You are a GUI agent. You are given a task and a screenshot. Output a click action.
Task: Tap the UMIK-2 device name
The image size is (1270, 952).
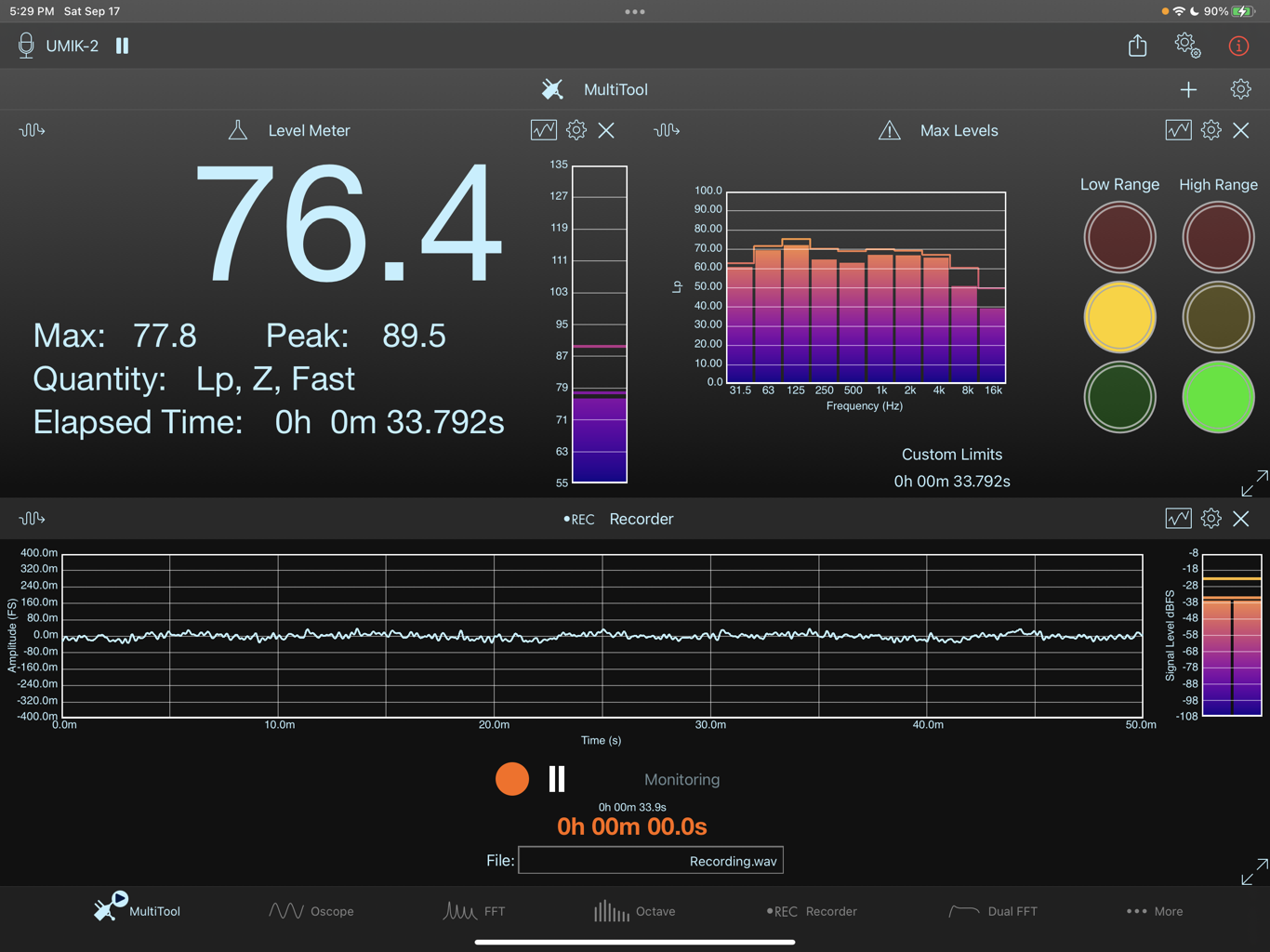click(73, 46)
